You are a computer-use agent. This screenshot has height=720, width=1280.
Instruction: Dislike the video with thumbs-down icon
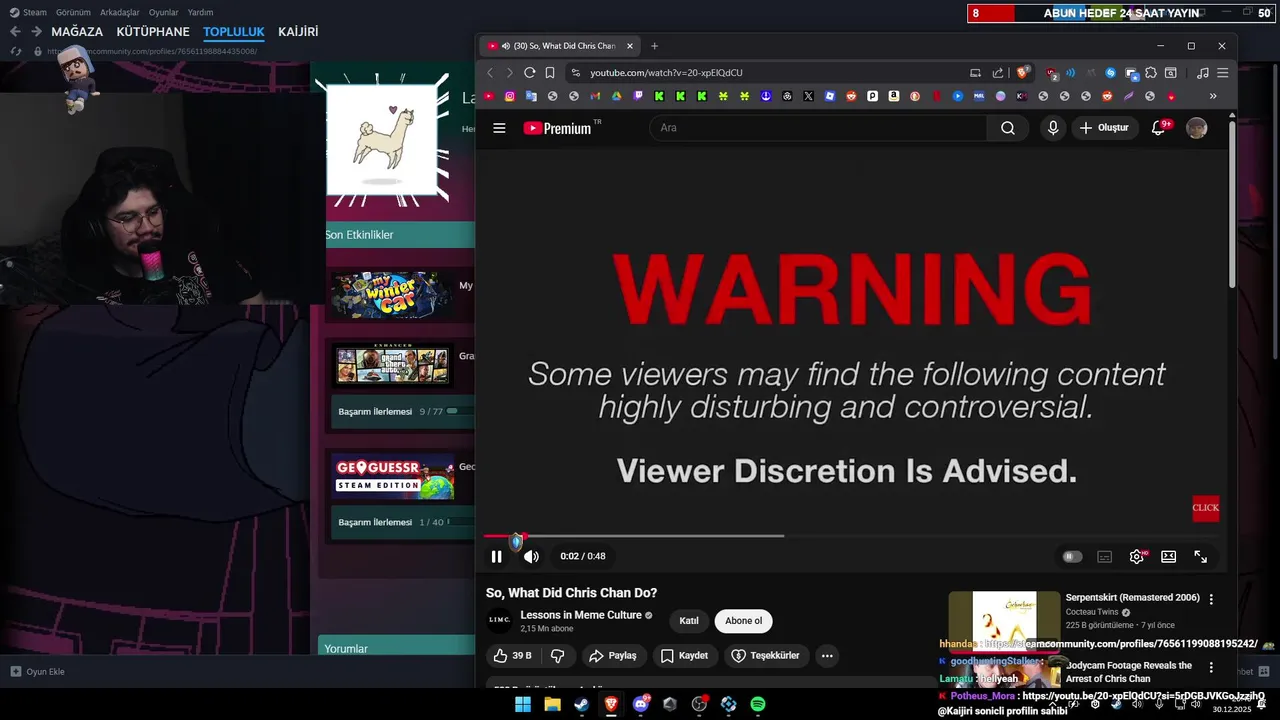pos(558,656)
